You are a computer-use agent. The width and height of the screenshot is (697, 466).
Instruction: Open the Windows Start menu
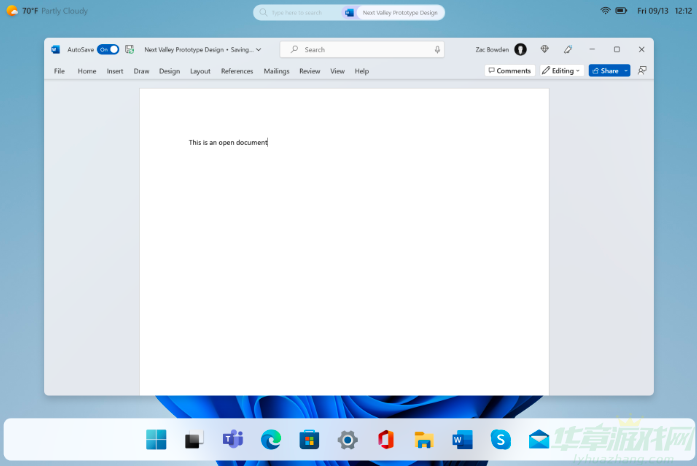(x=156, y=439)
